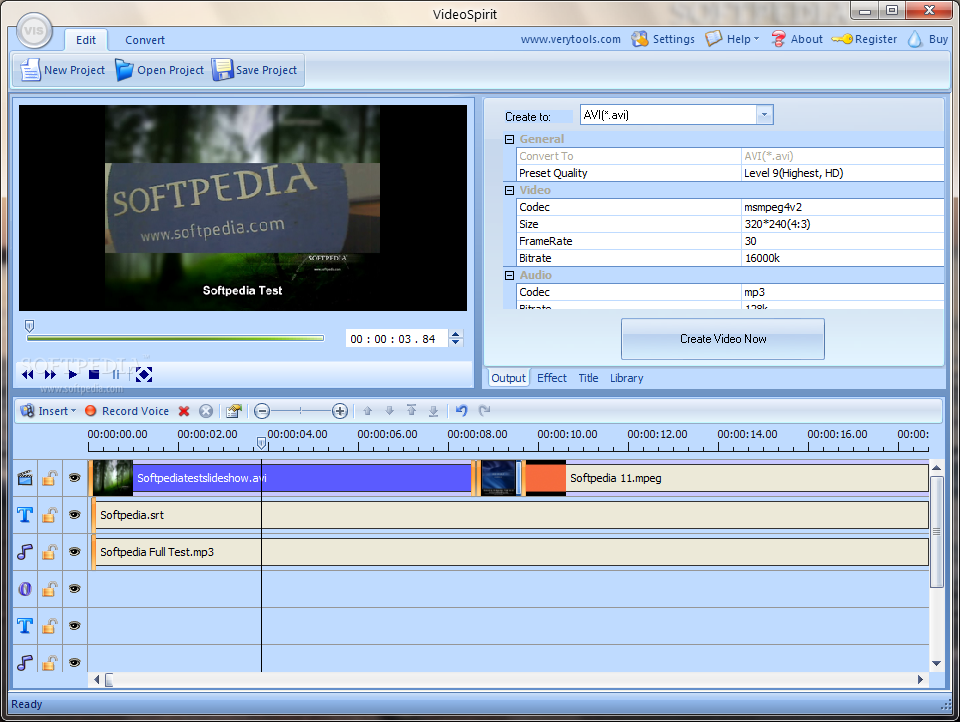Redo the last timeline action
This screenshot has width=960, height=722.
click(x=484, y=410)
